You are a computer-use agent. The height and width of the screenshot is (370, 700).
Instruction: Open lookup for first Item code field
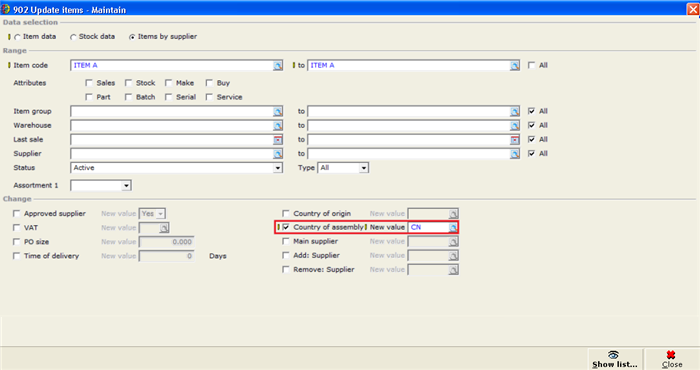click(278, 66)
